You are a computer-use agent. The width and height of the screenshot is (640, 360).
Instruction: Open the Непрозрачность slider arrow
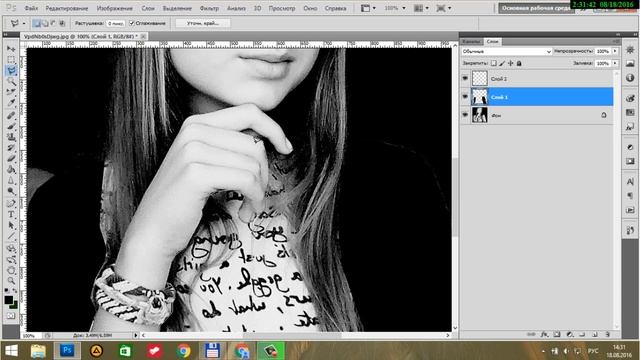pos(615,51)
